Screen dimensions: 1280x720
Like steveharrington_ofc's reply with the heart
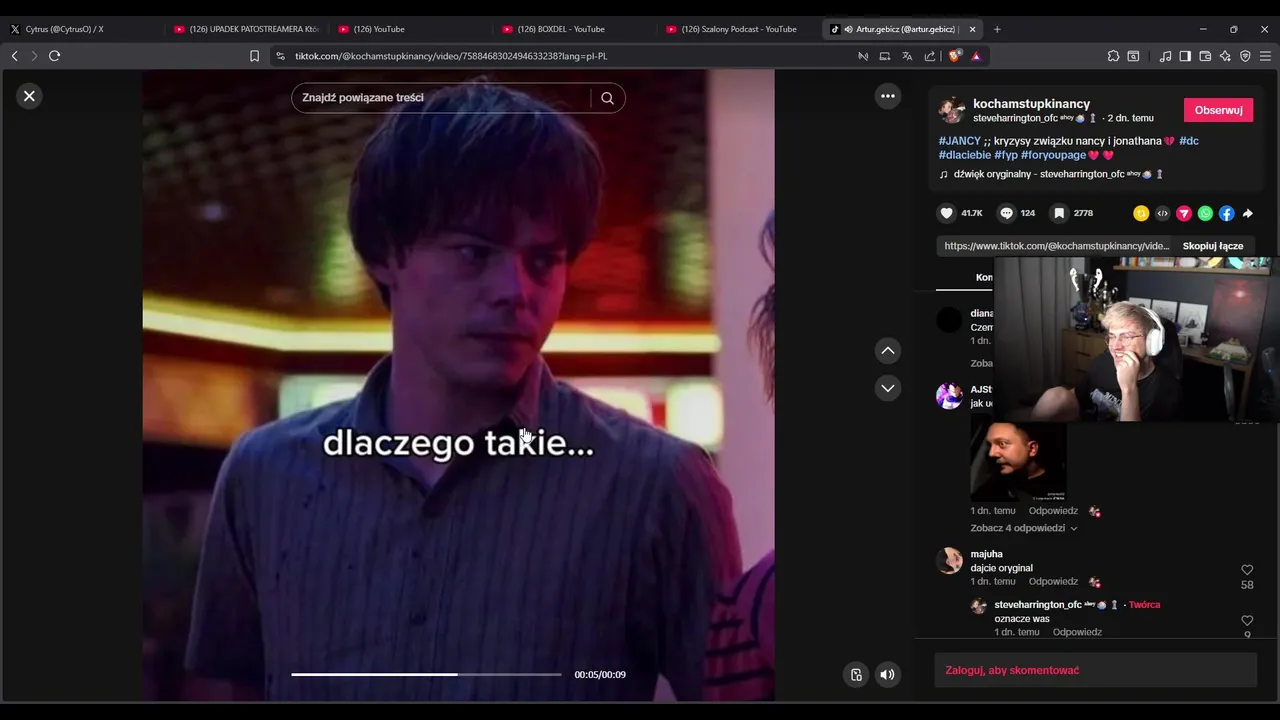pos(1247,620)
